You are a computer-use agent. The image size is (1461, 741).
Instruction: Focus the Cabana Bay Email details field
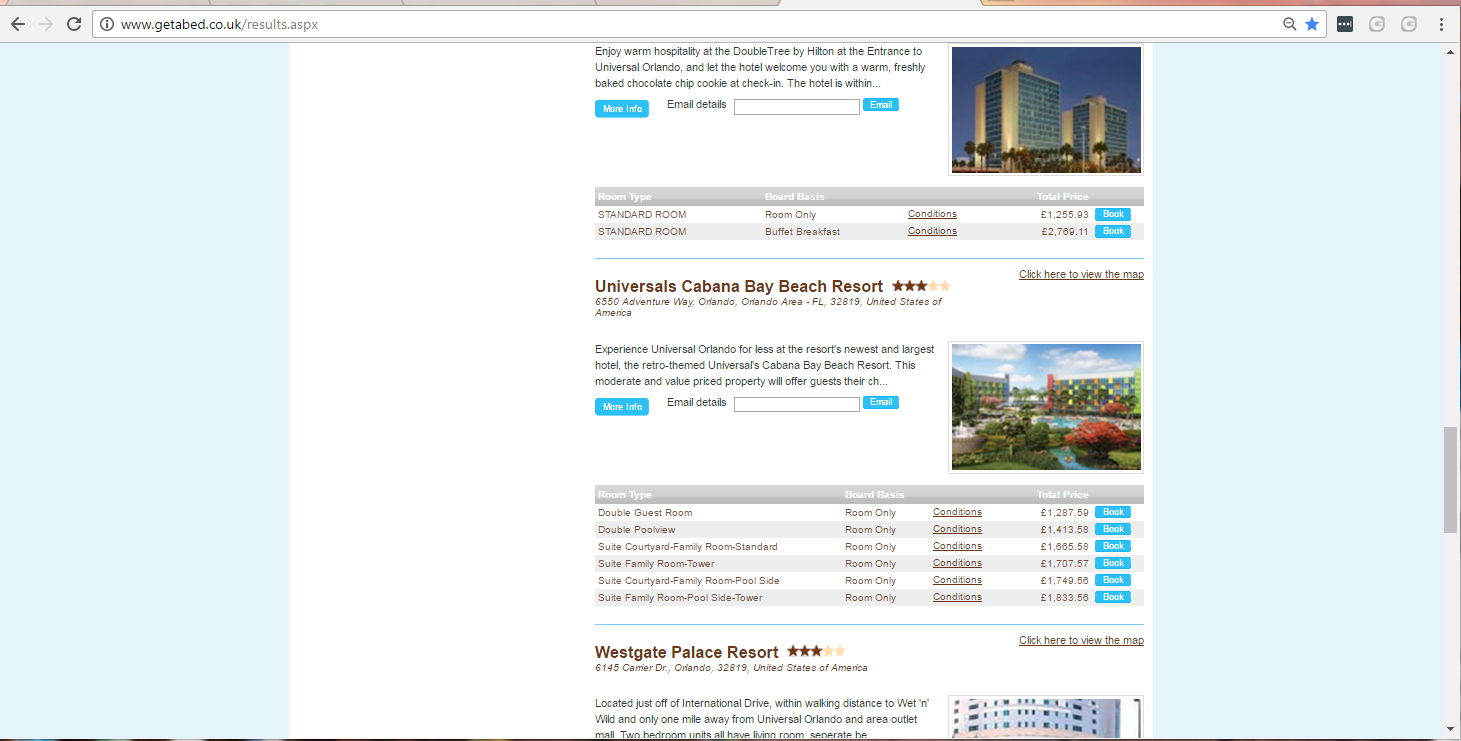pos(797,405)
